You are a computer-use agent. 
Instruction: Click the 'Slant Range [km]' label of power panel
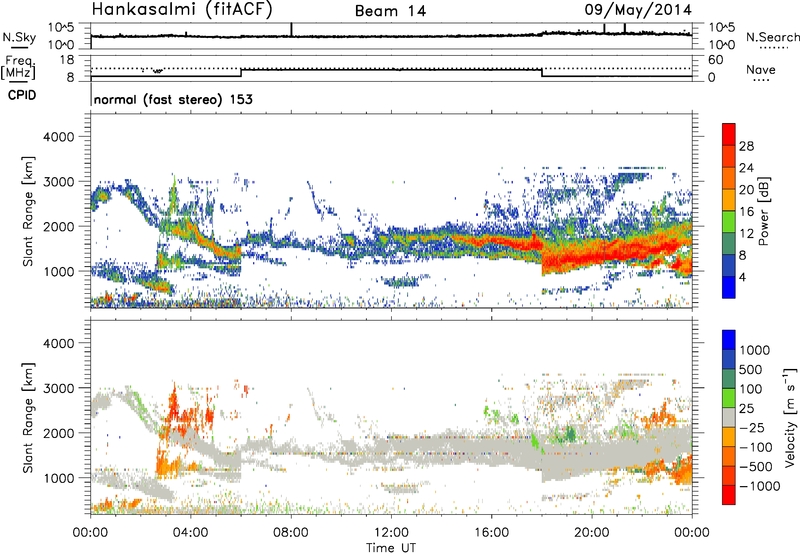(x=28, y=212)
